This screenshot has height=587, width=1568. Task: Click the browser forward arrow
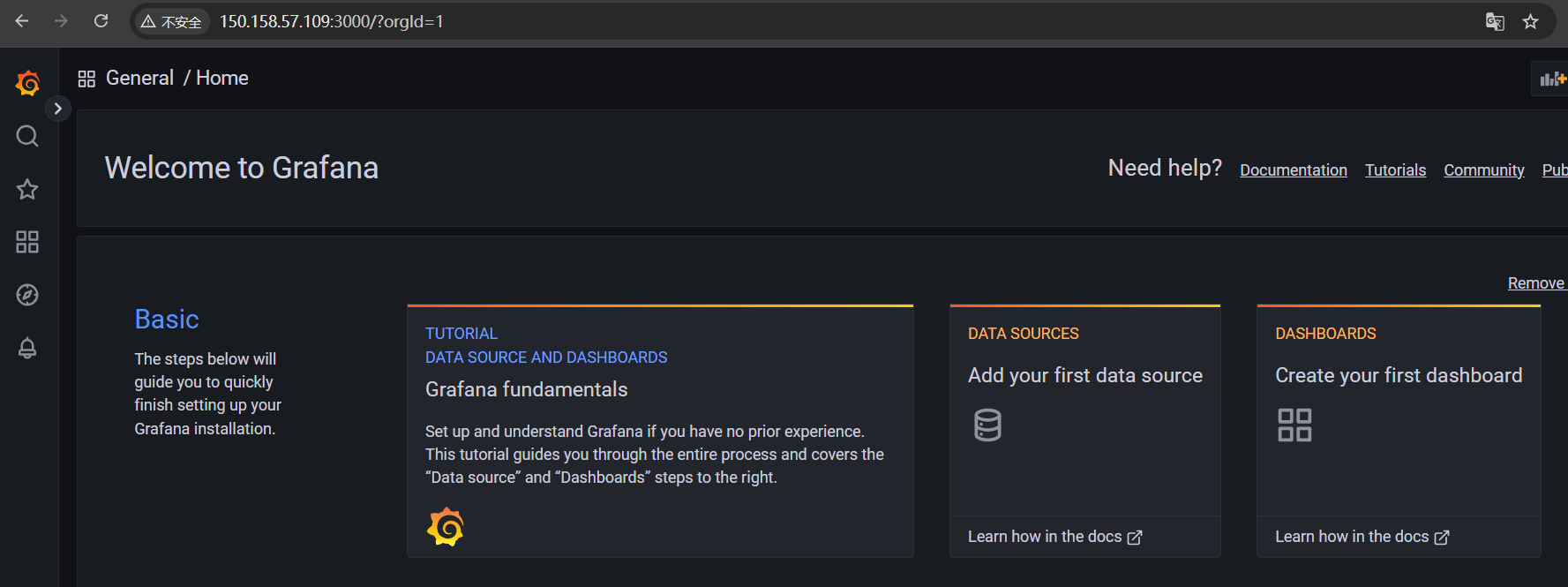click(x=61, y=21)
